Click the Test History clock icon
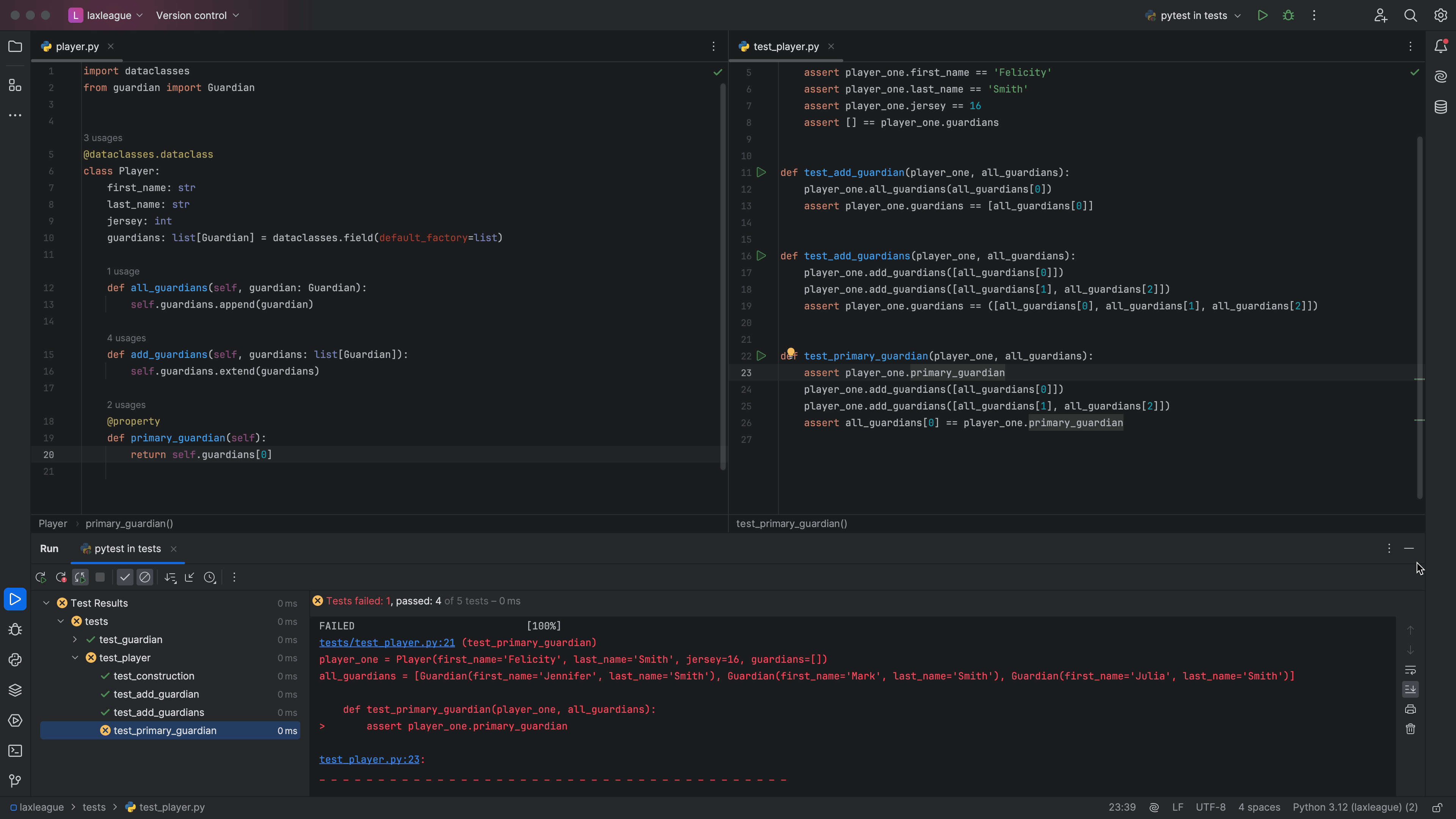1456x819 pixels. (x=210, y=577)
